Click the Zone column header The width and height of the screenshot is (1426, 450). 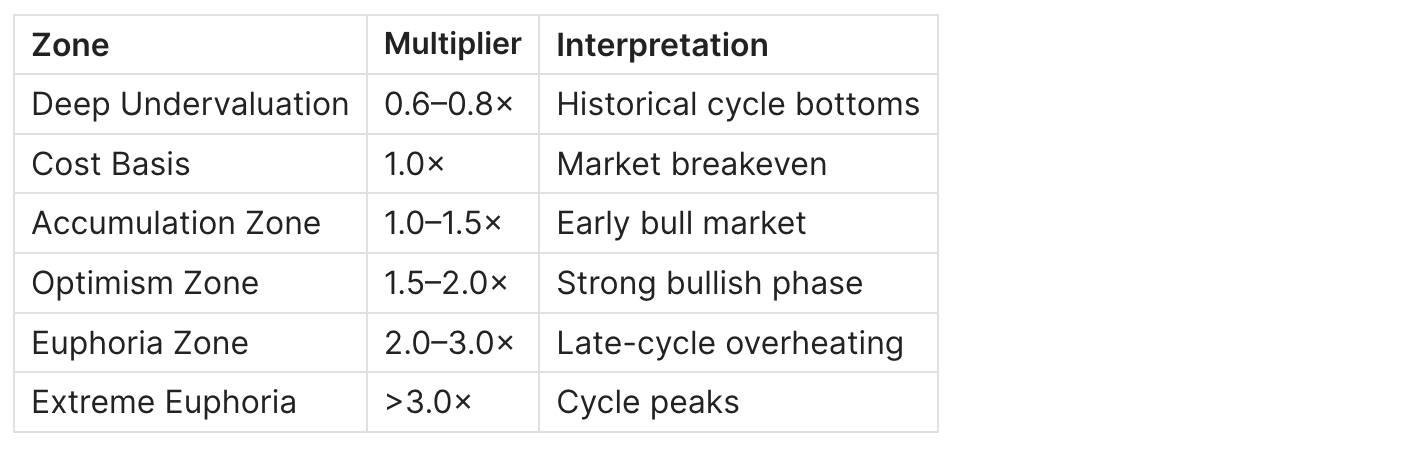71,45
